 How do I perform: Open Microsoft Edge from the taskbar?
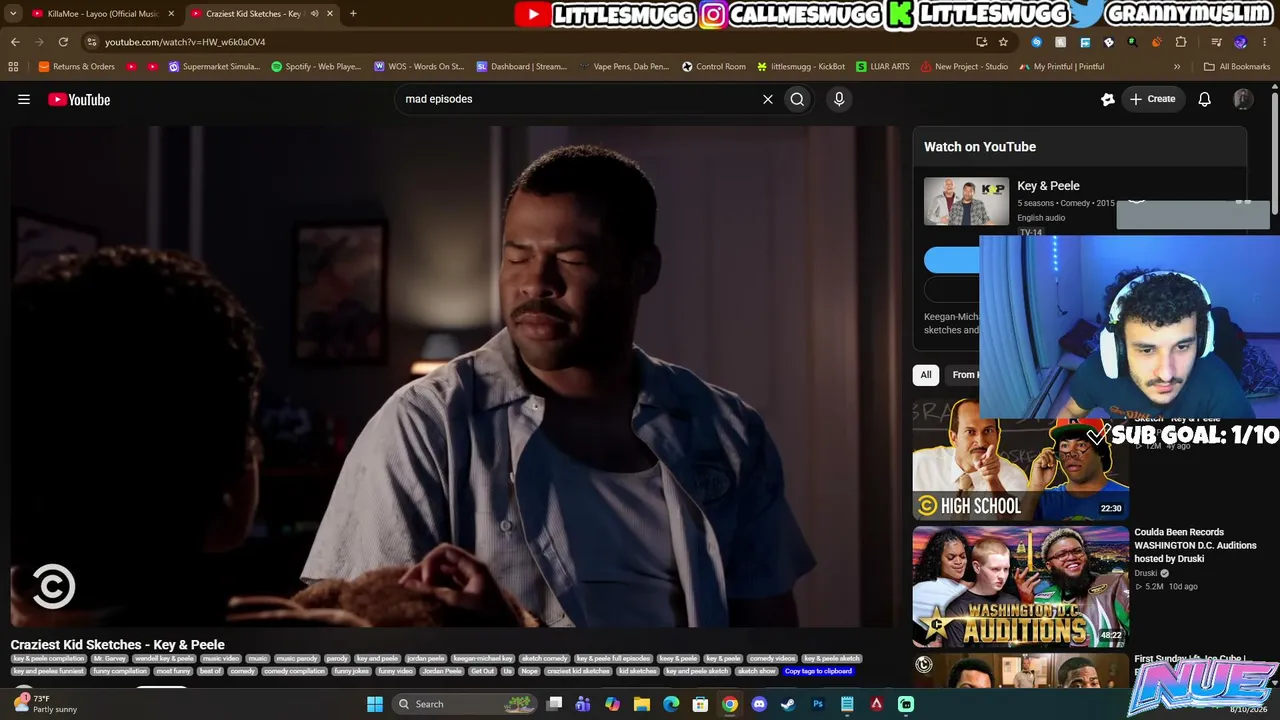pos(671,704)
